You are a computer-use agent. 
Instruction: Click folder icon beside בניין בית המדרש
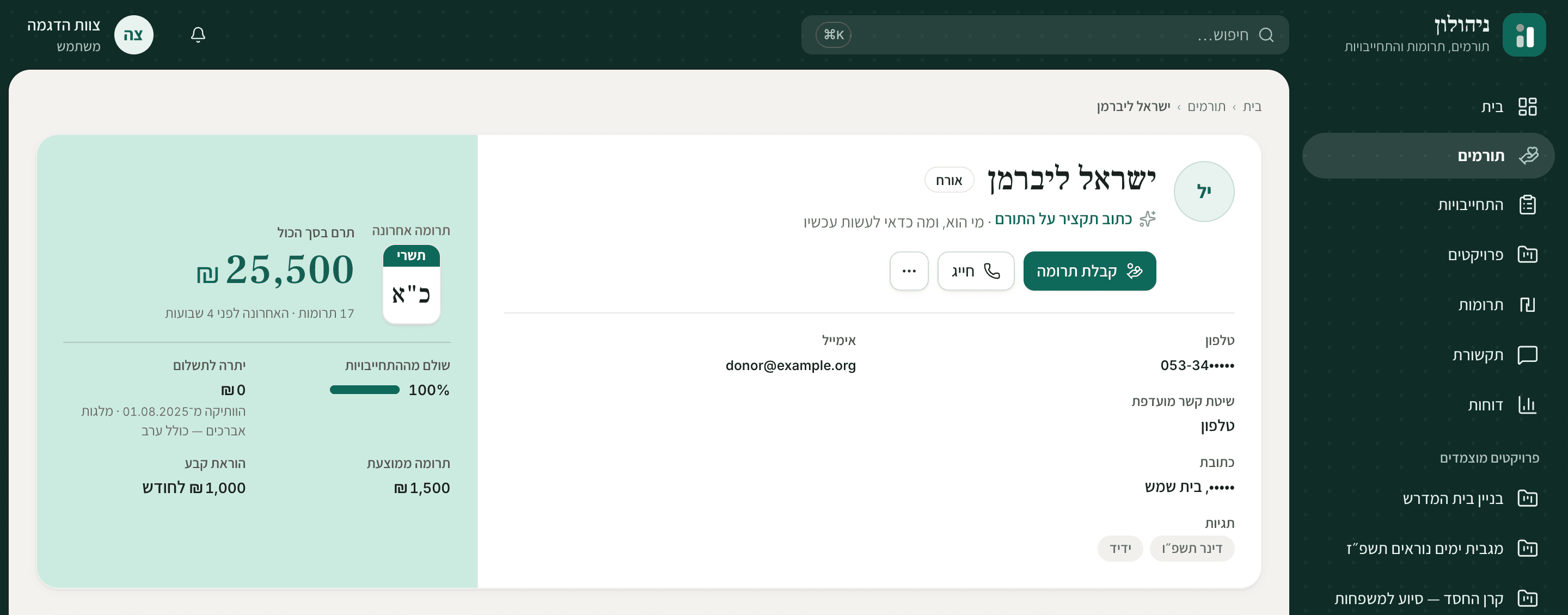(1527, 498)
